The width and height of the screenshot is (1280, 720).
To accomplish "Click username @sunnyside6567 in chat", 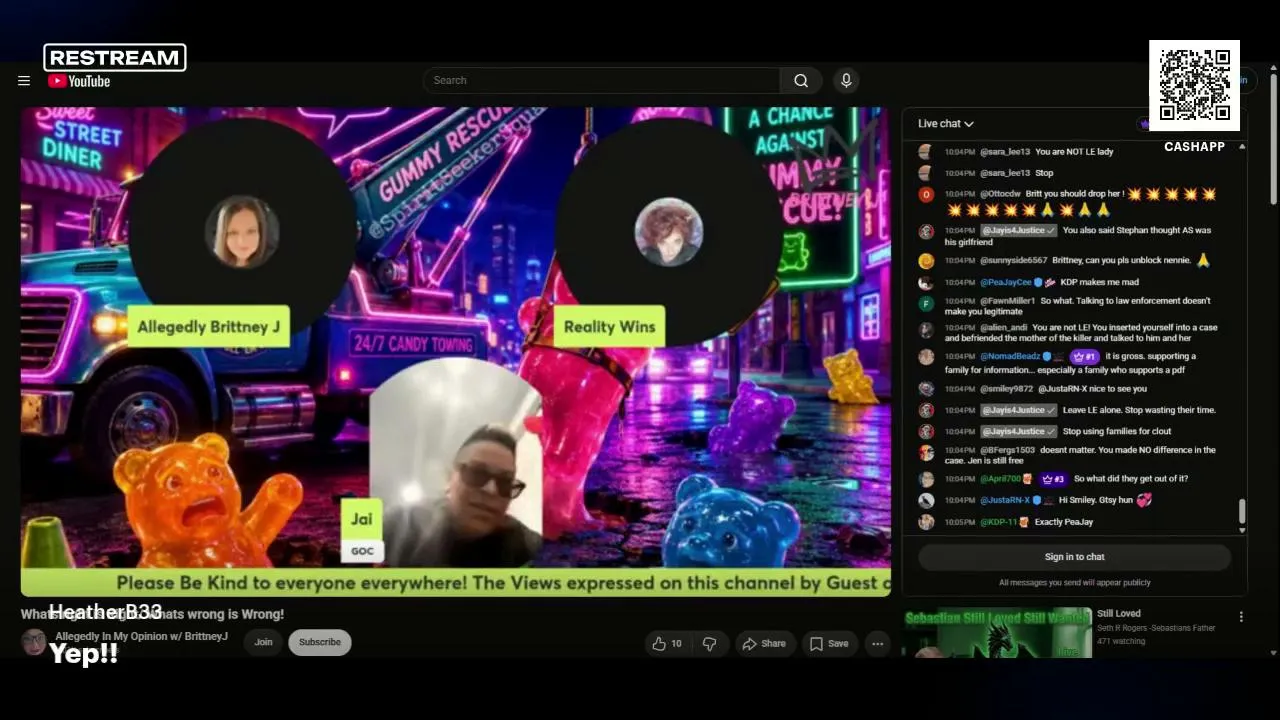I will point(1013,261).
